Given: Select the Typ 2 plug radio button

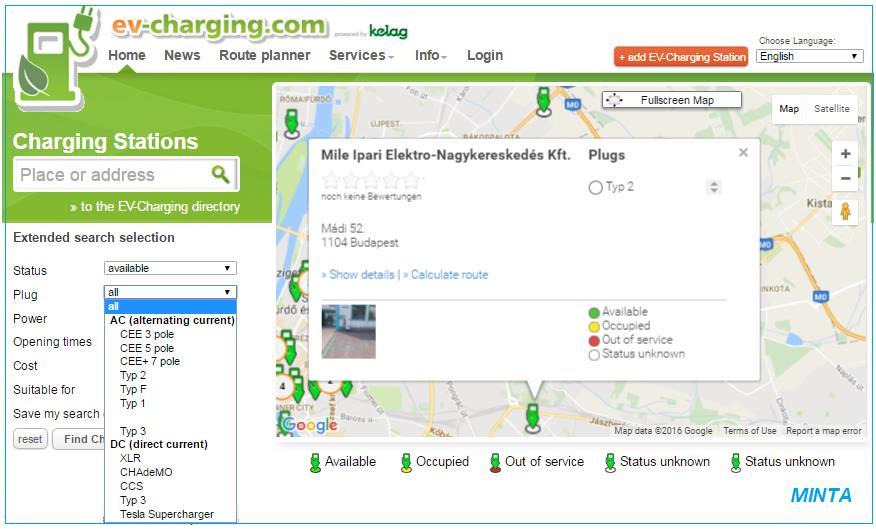Looking at the screenshot, I should (596, 187).
